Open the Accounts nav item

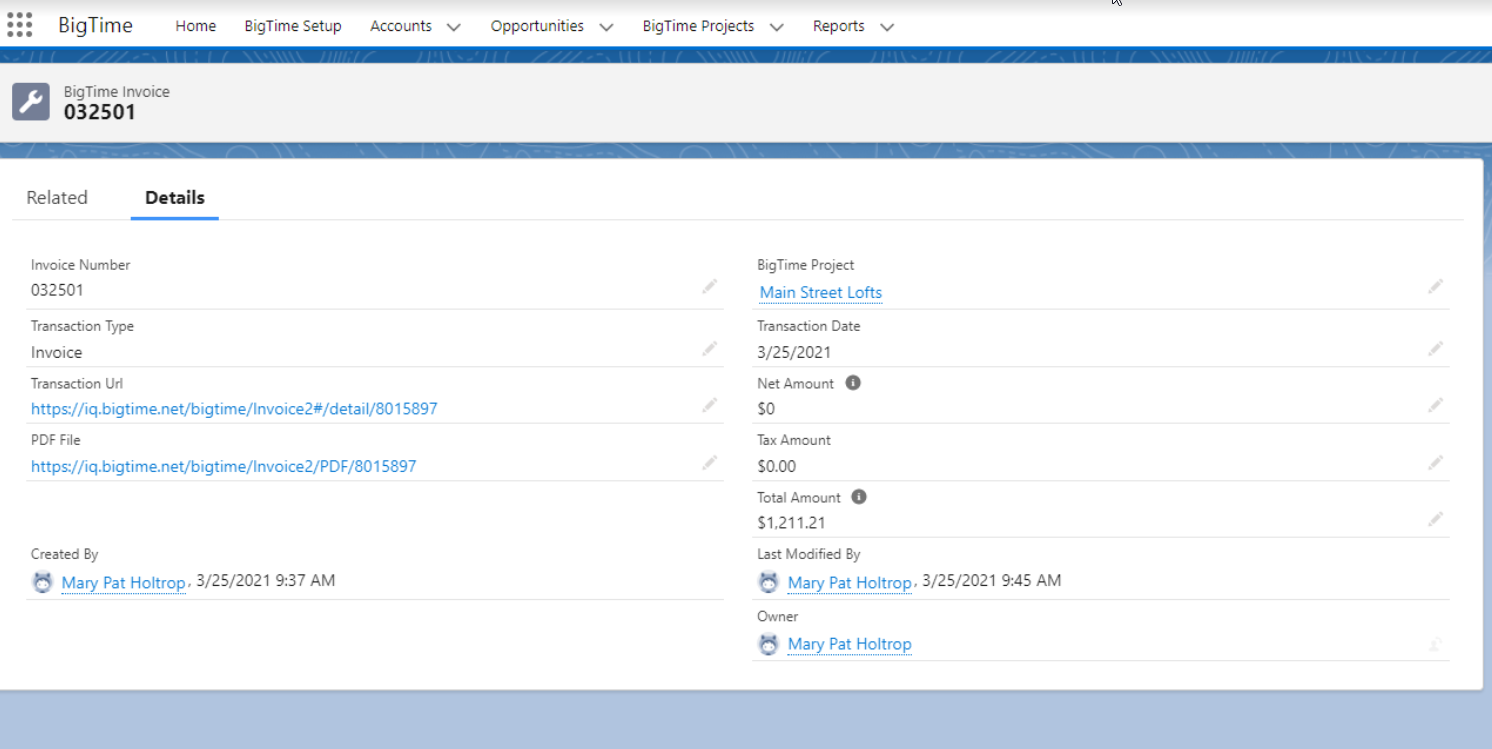coord(401,26)
